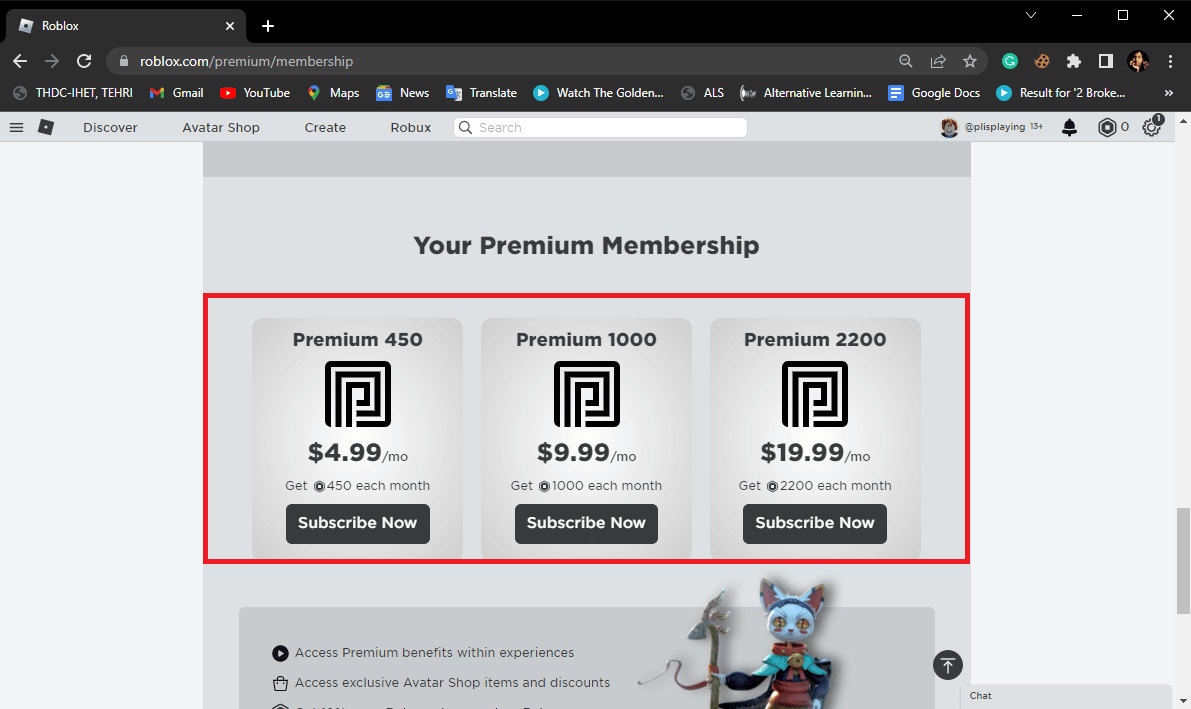Expand the hidden bookmarks overflow chevron
Image resolution: width=1191 pixels, height=709 pixels.
click(1168, 93)
